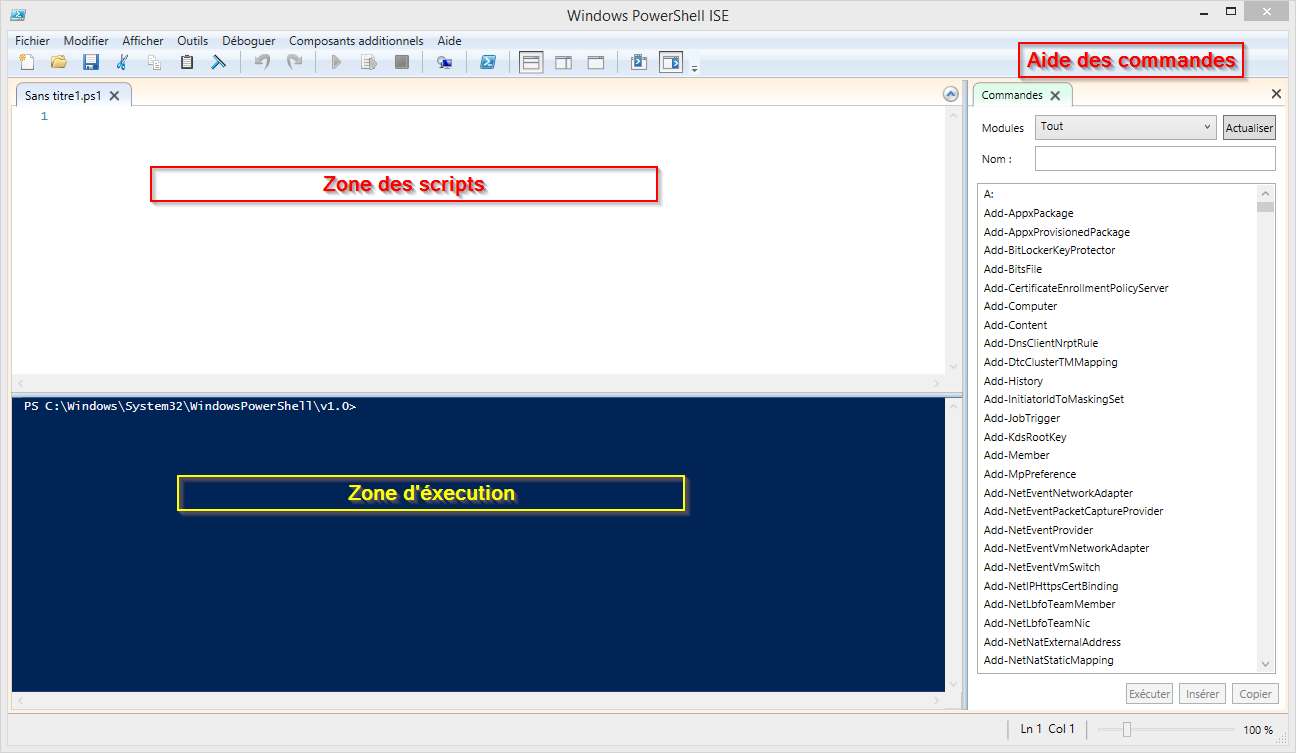The height and width of the screenshot is (753, 1296).
Task: Click into the Nom text field
Action: 1155,159
